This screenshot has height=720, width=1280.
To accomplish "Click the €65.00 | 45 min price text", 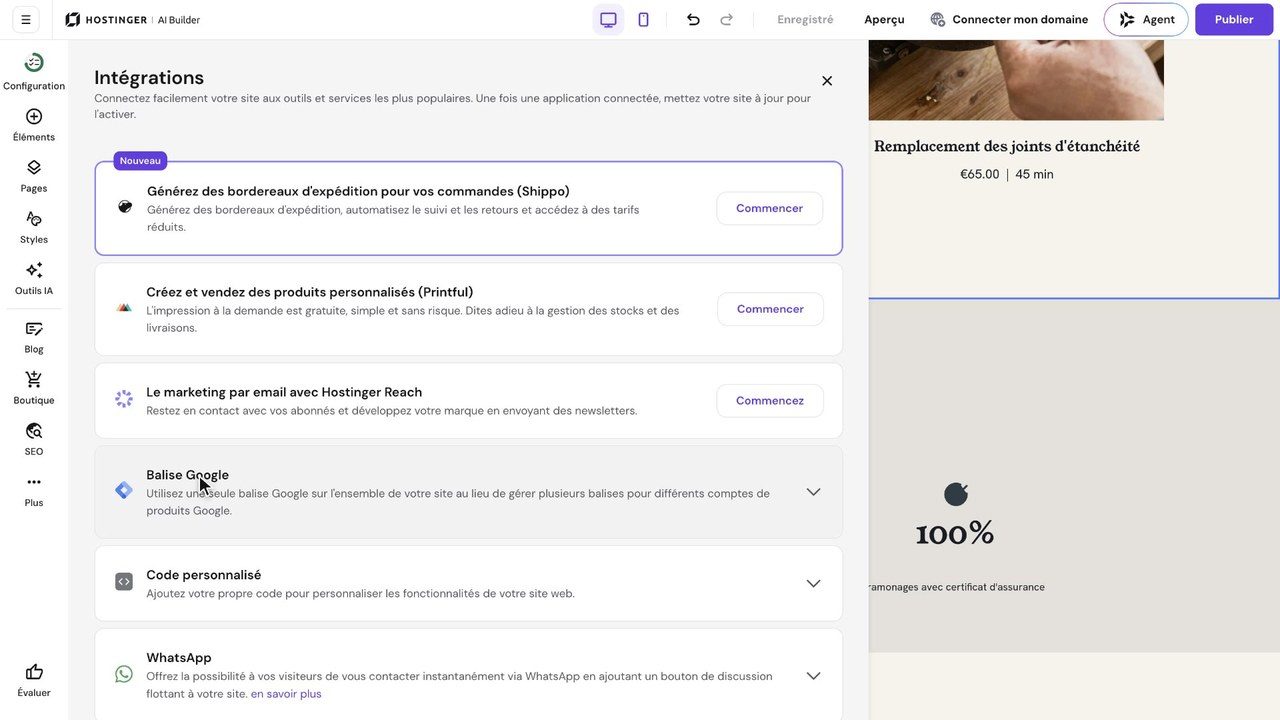I will point(1007,174).
